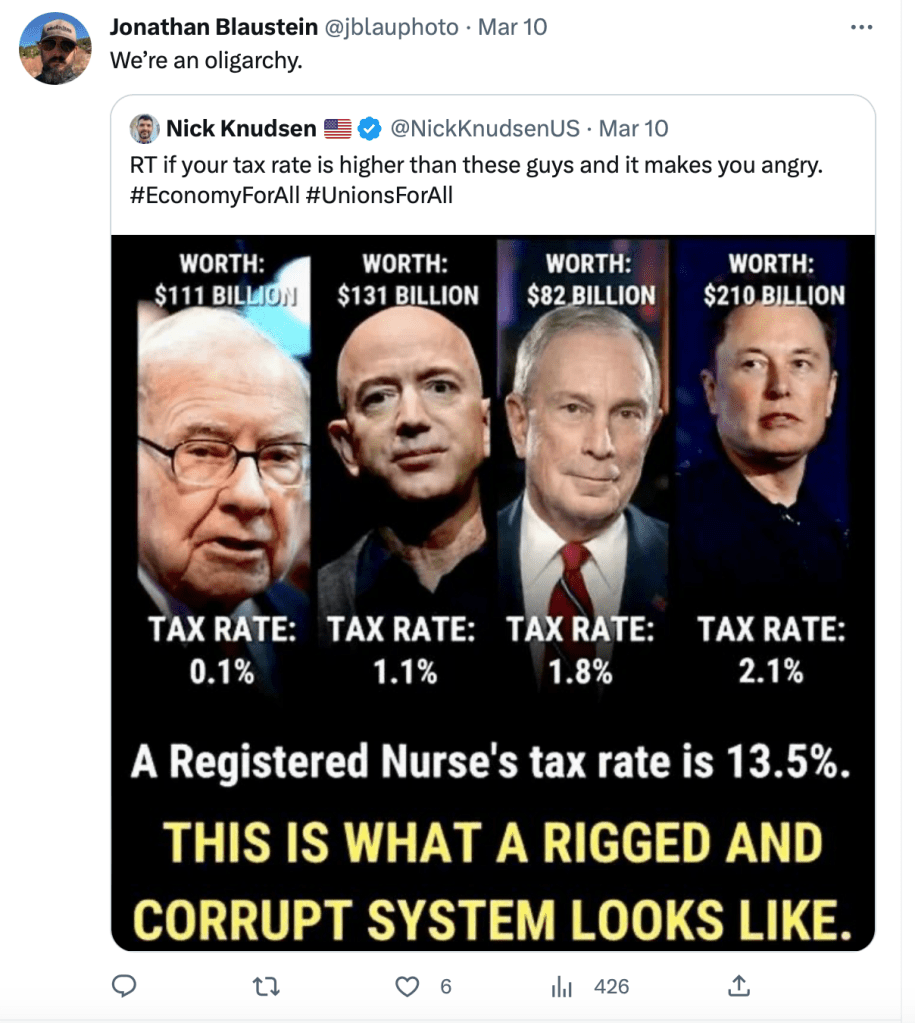Screen dimensions: 915x1023
Task: Expand the tax rate meme image
Action: [493, 592]
